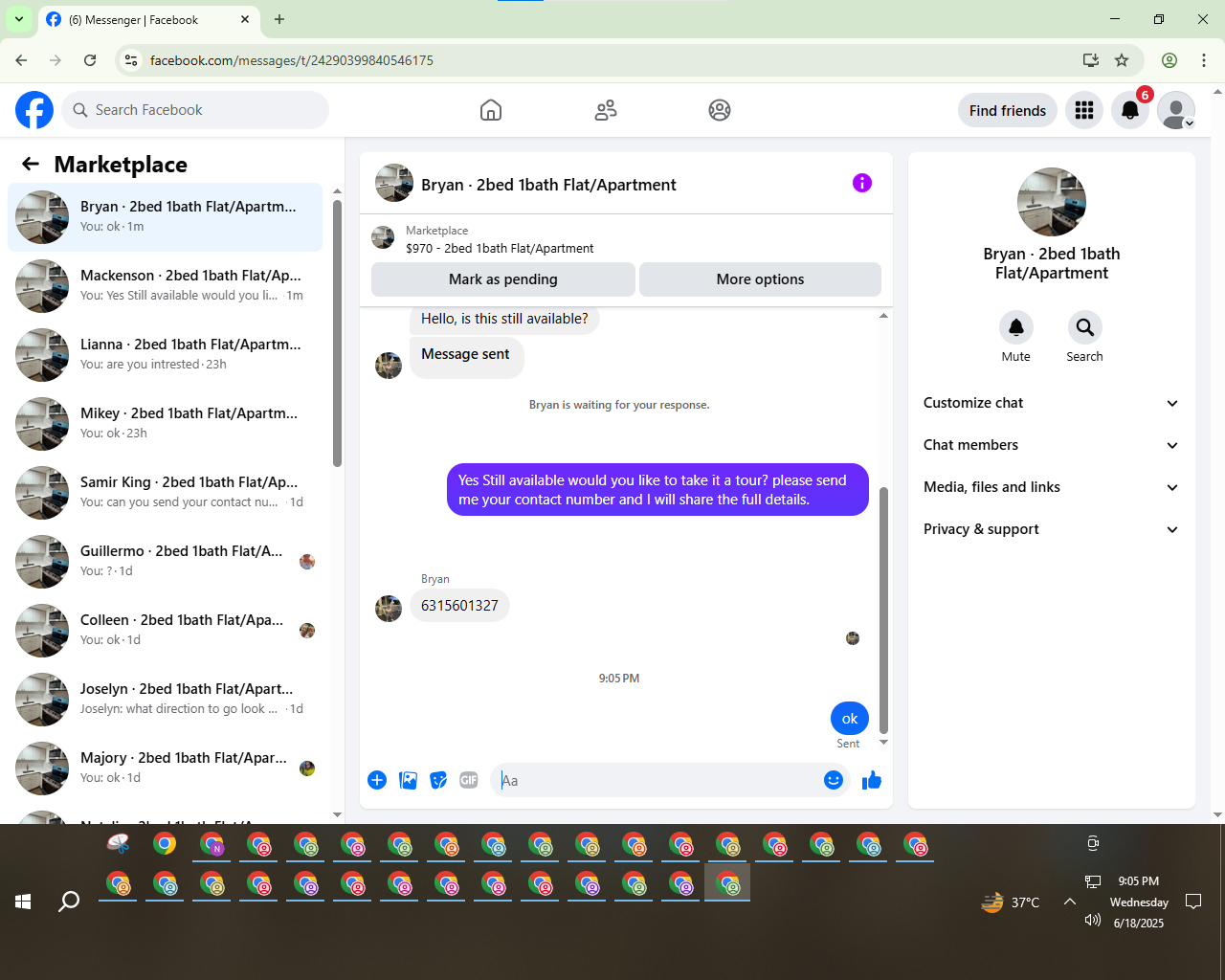Image resolution: width=1225 pixels, height=980 pixels.
Task: Click the system clock showing 9:05 PM
Action: click(x=1138, y=881)
